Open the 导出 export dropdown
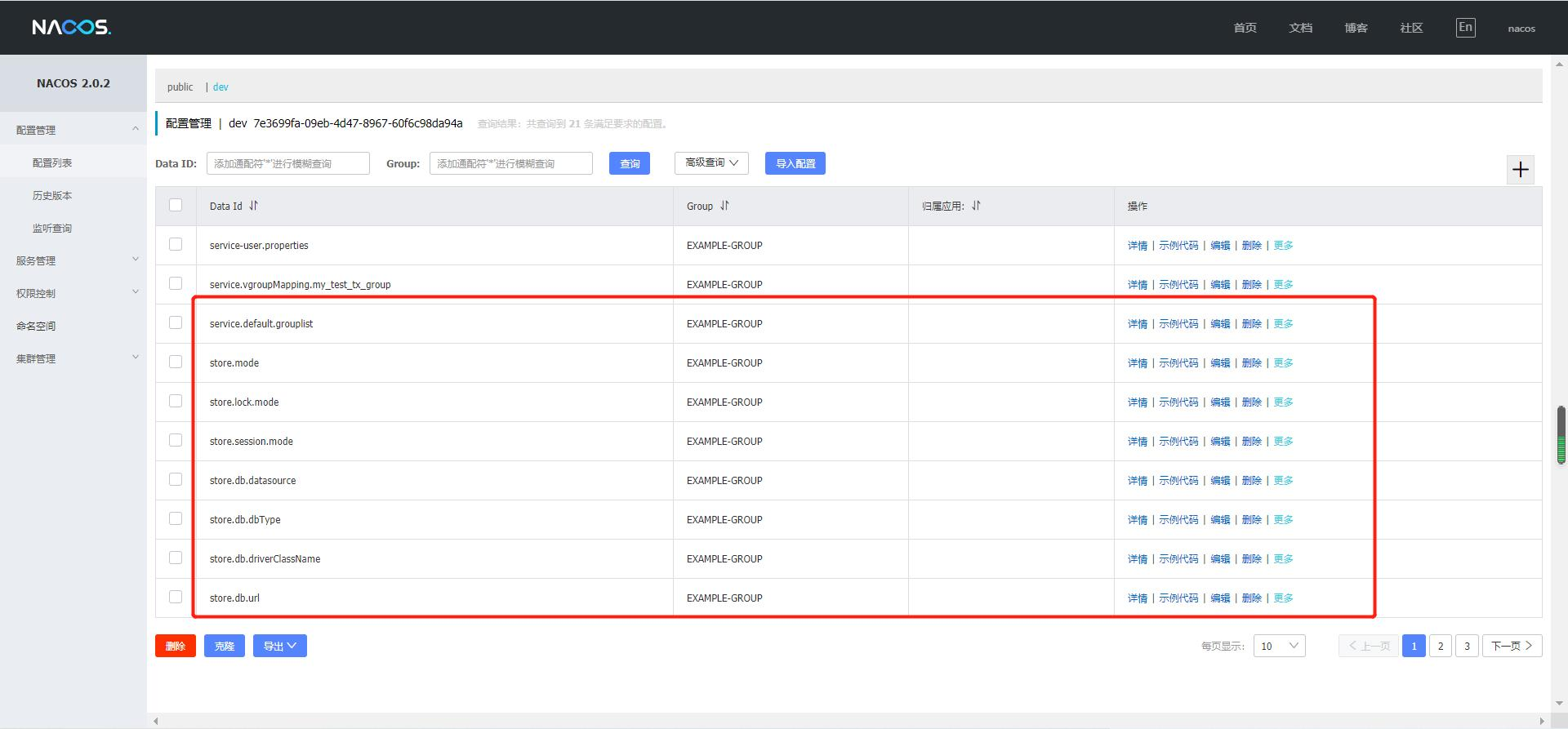 click(280, 646)
